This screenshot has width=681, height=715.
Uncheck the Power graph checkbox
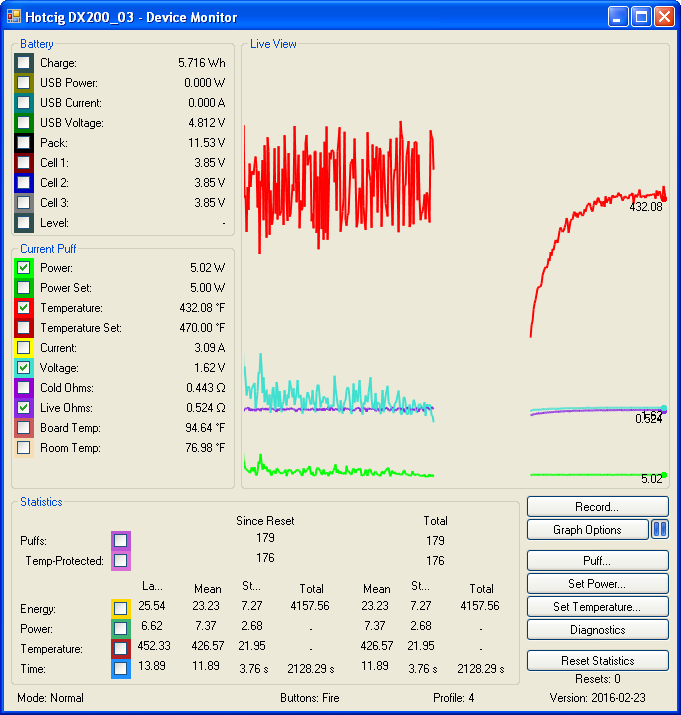click(24, 268)
